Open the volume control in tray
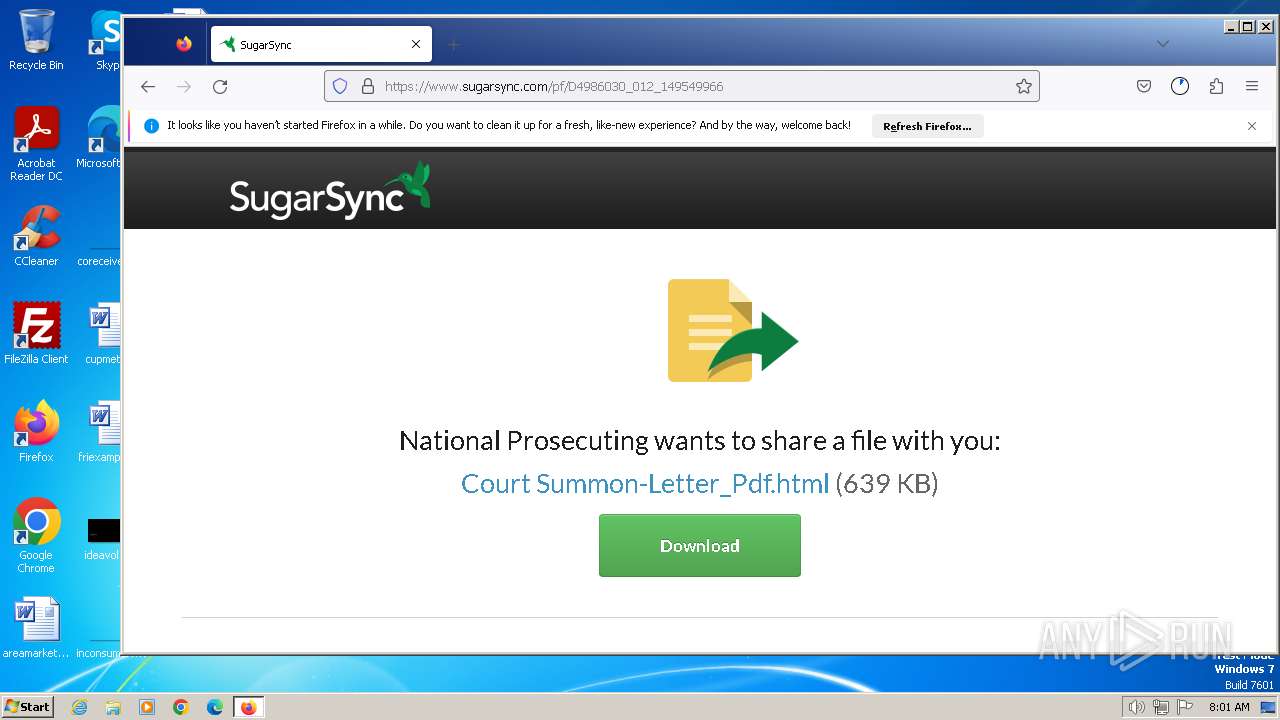 pos(1136,707)
